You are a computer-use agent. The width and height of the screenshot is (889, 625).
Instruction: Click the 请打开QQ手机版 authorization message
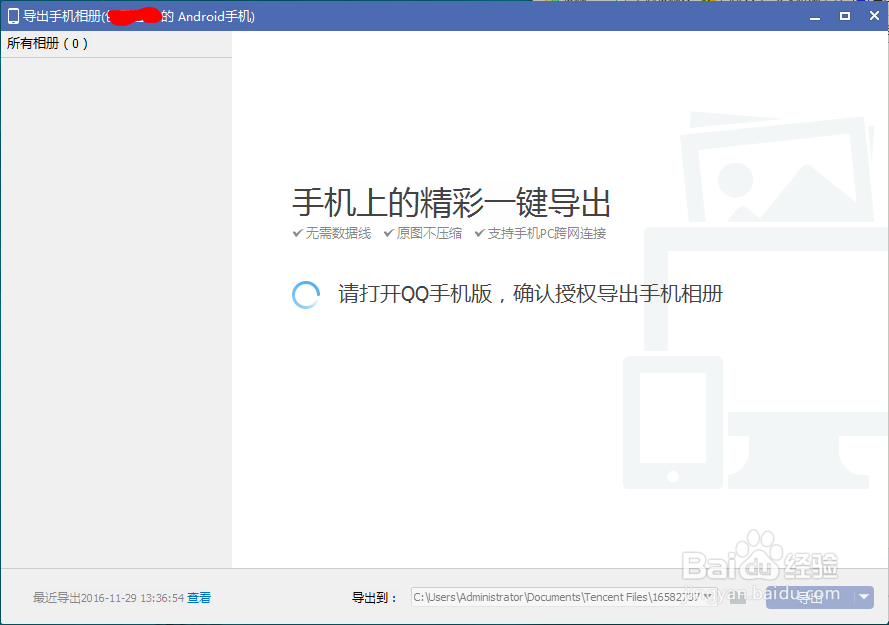click(x=531, y=294)
